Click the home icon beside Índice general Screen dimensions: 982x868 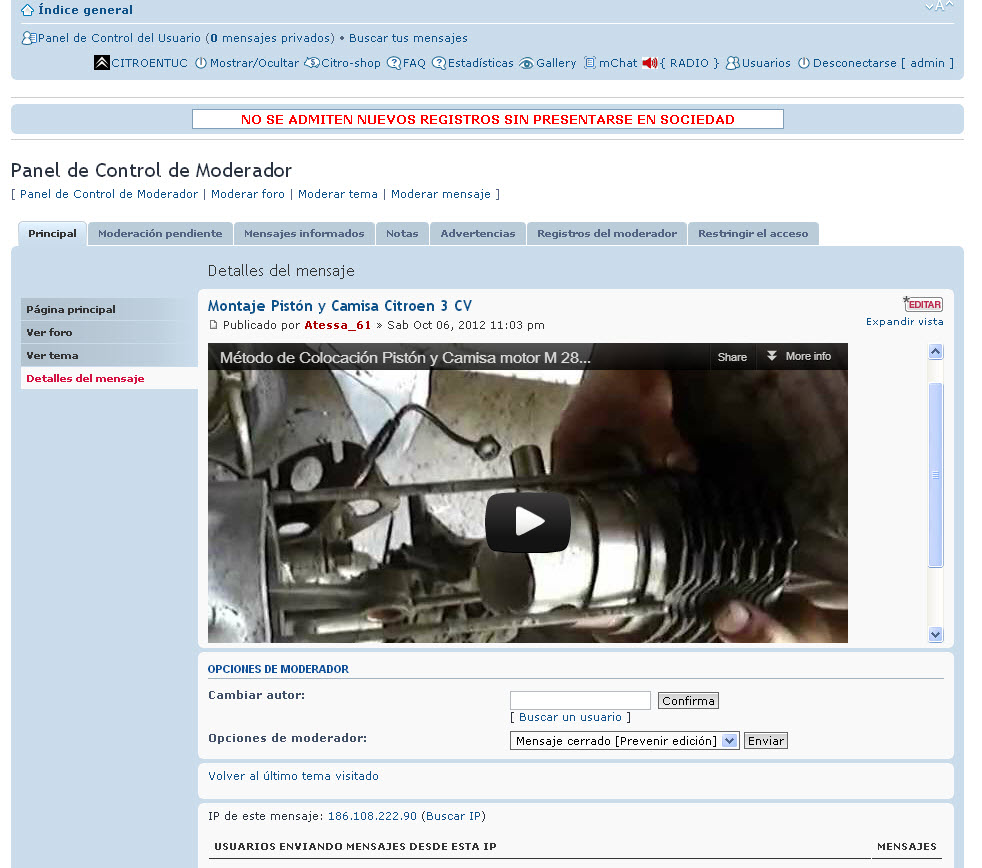tap(27, 10)
